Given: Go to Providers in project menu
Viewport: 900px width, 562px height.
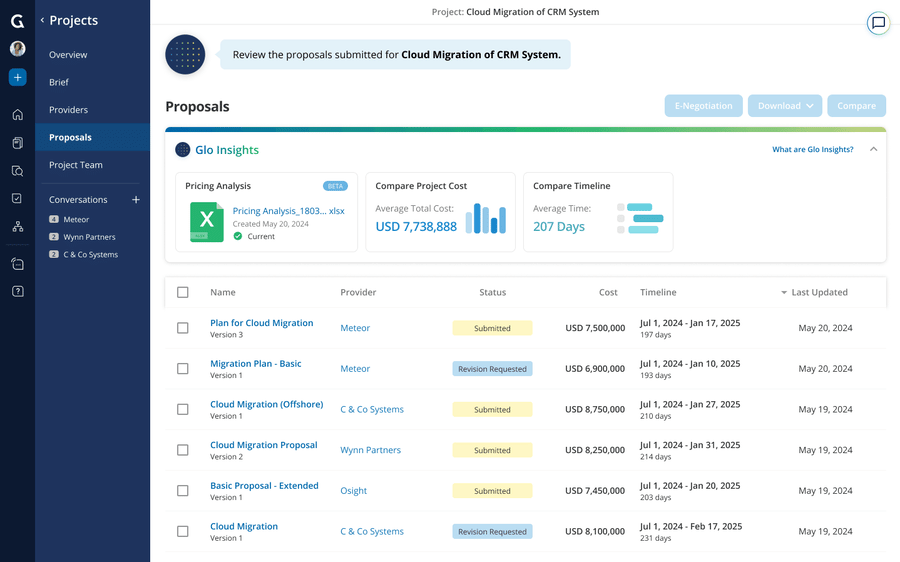Looking at the screenshot, I should (x=68, y=110).
